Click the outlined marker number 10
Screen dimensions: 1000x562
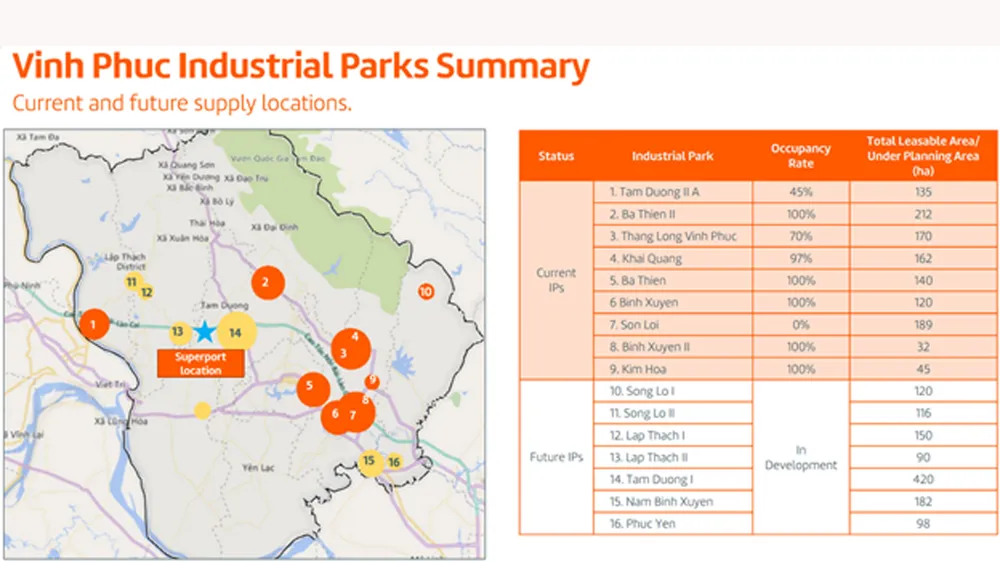tap(426, 292)
